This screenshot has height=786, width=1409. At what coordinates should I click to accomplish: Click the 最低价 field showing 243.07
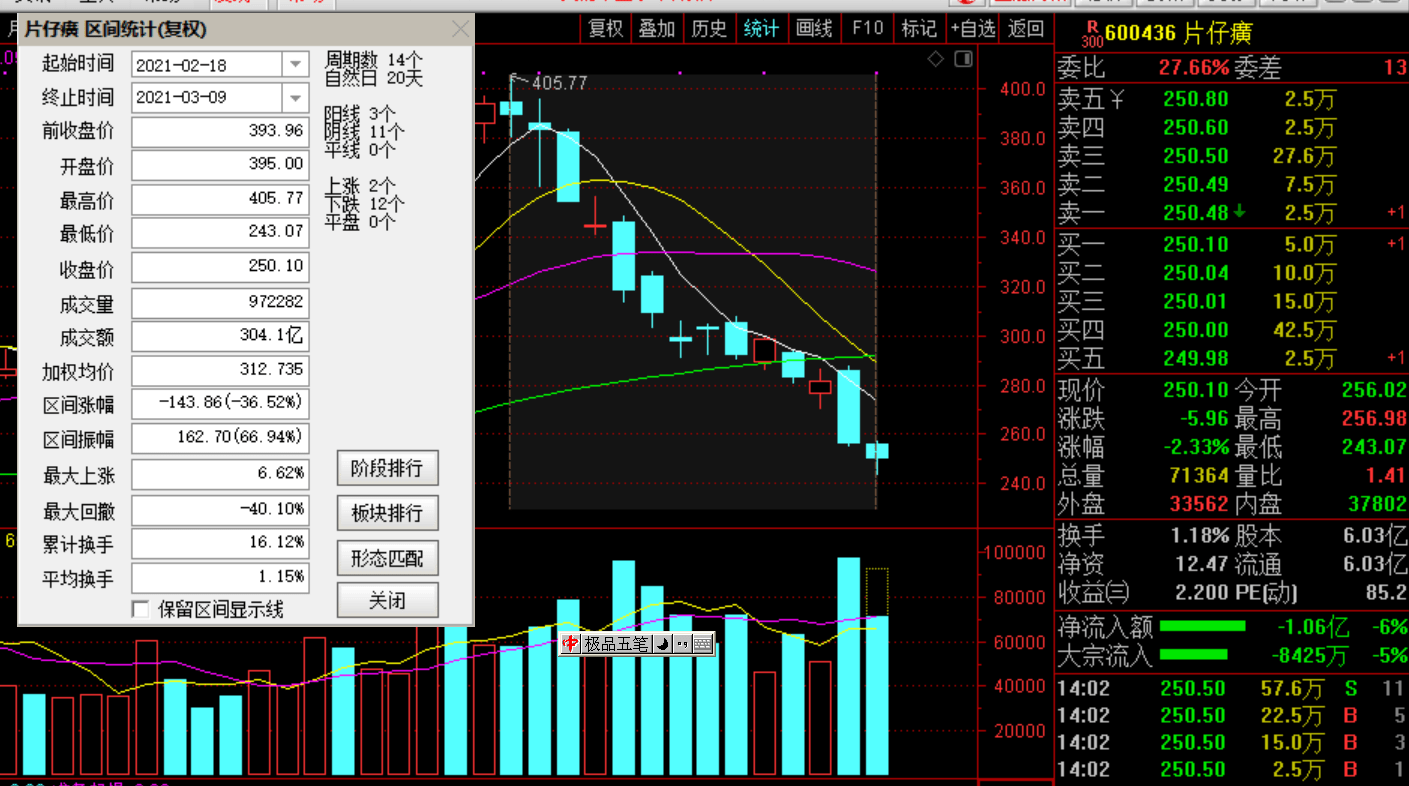coord(220,234)
